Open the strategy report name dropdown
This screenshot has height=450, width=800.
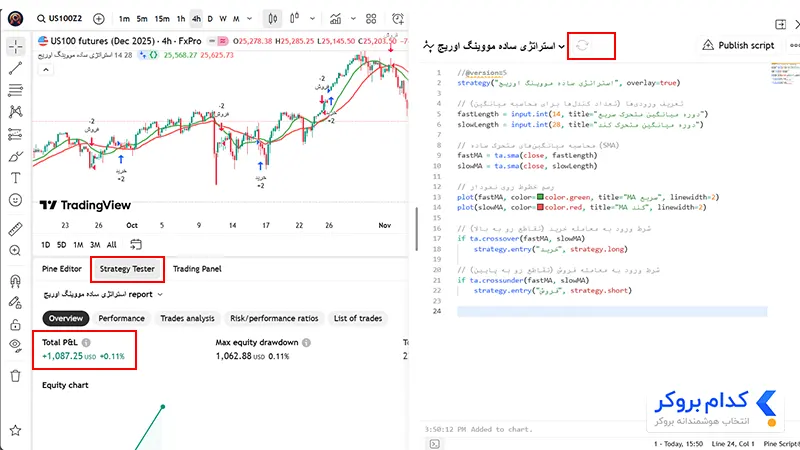[x=103, y=294]
